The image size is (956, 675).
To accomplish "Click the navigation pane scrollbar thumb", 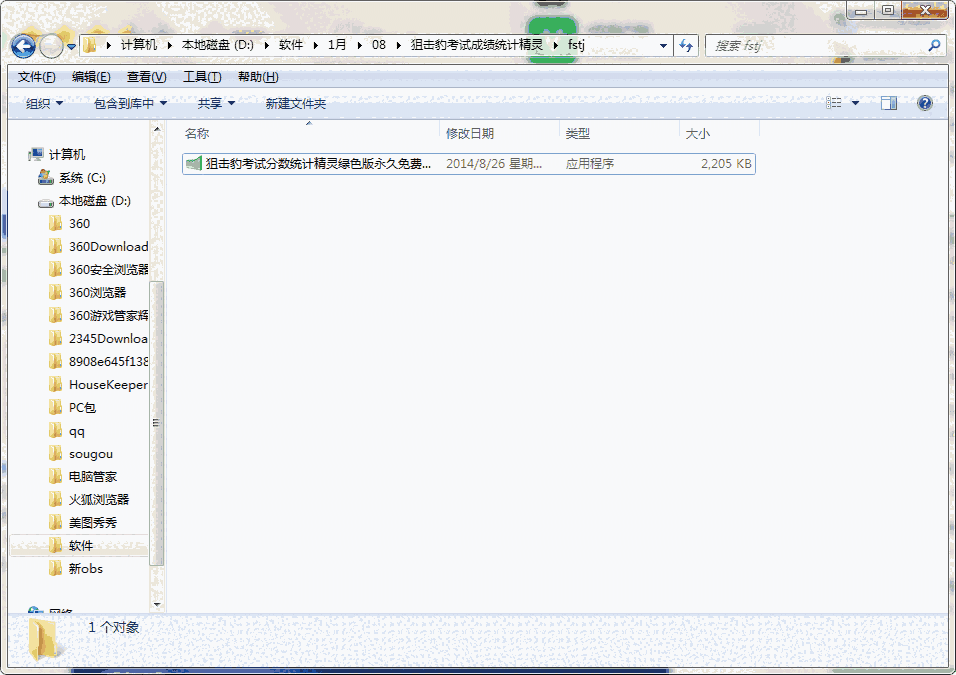I will [157, 423].
